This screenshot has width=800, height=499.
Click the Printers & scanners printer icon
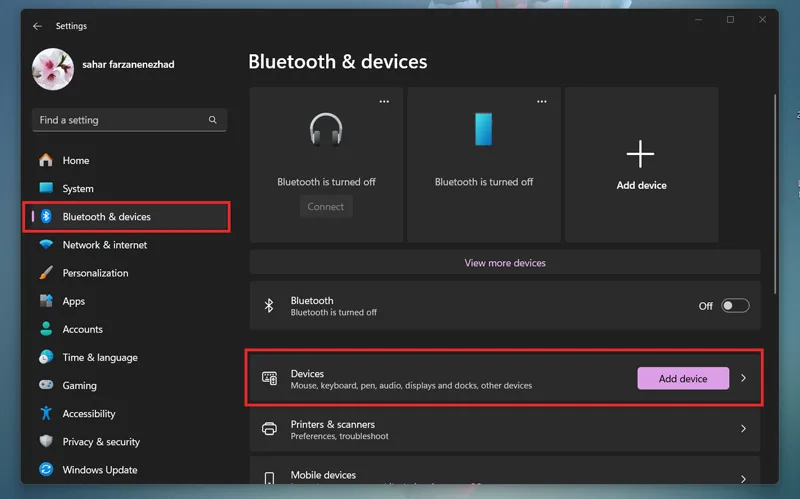tap(269, 429)
